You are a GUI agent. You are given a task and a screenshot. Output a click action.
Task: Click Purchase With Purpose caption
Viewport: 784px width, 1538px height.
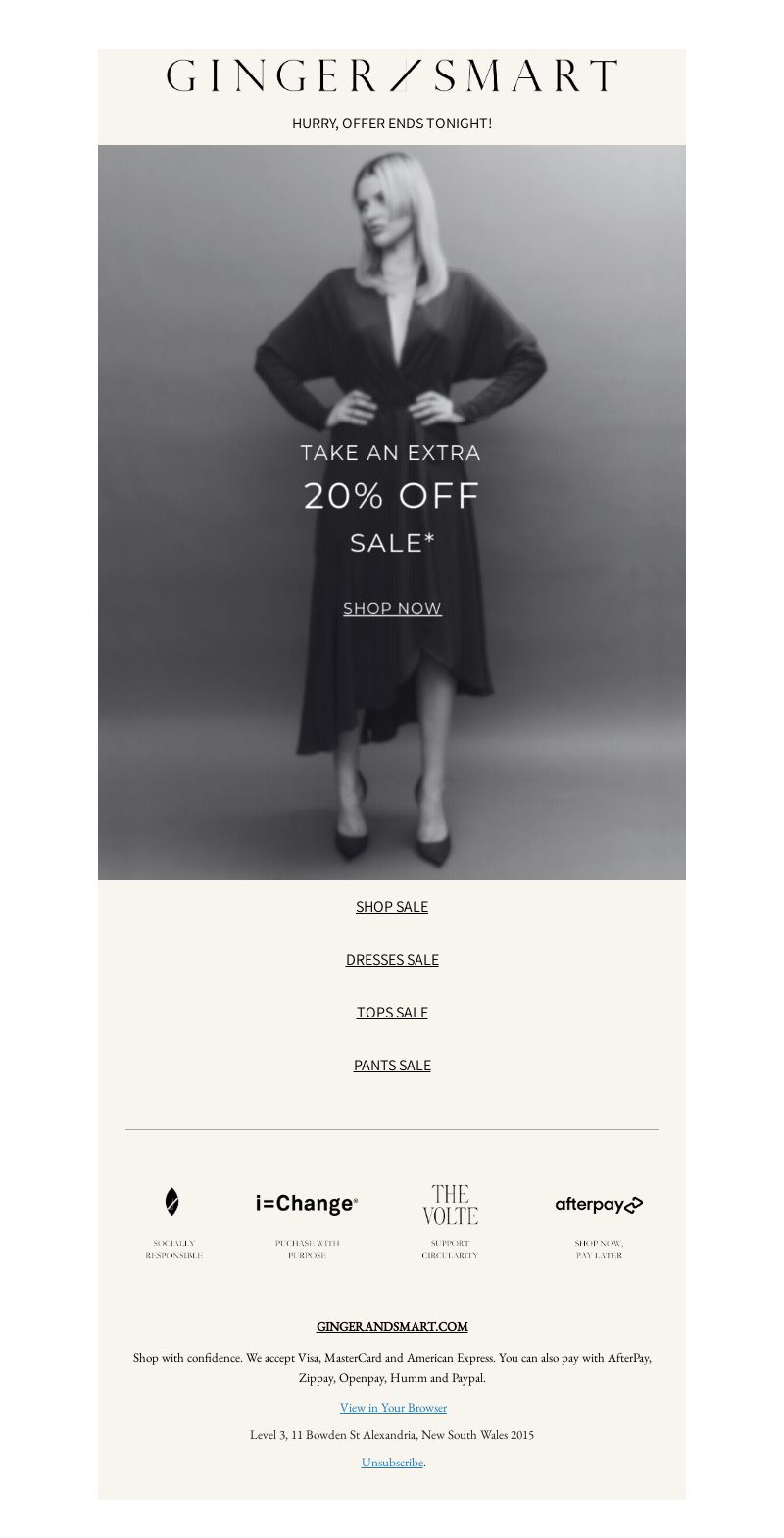point(307,1249)
